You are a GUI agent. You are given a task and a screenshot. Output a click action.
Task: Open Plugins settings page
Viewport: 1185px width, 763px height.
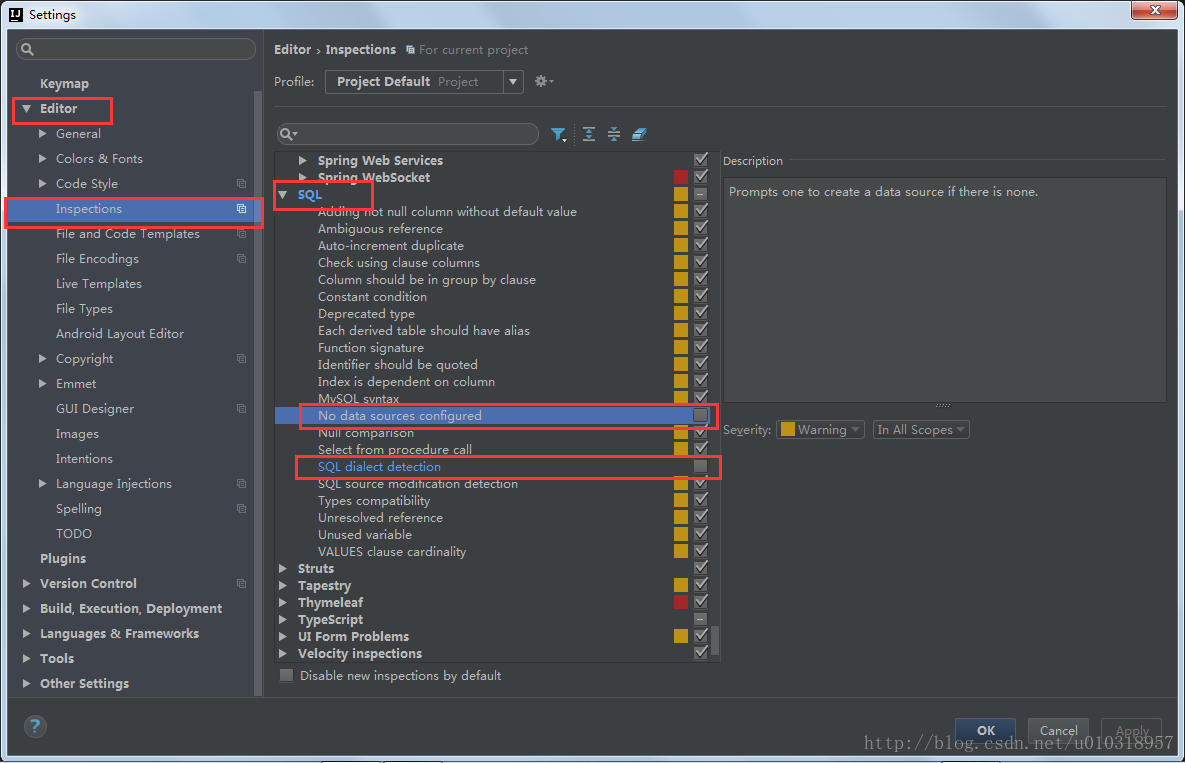click(x=63, y=558)
